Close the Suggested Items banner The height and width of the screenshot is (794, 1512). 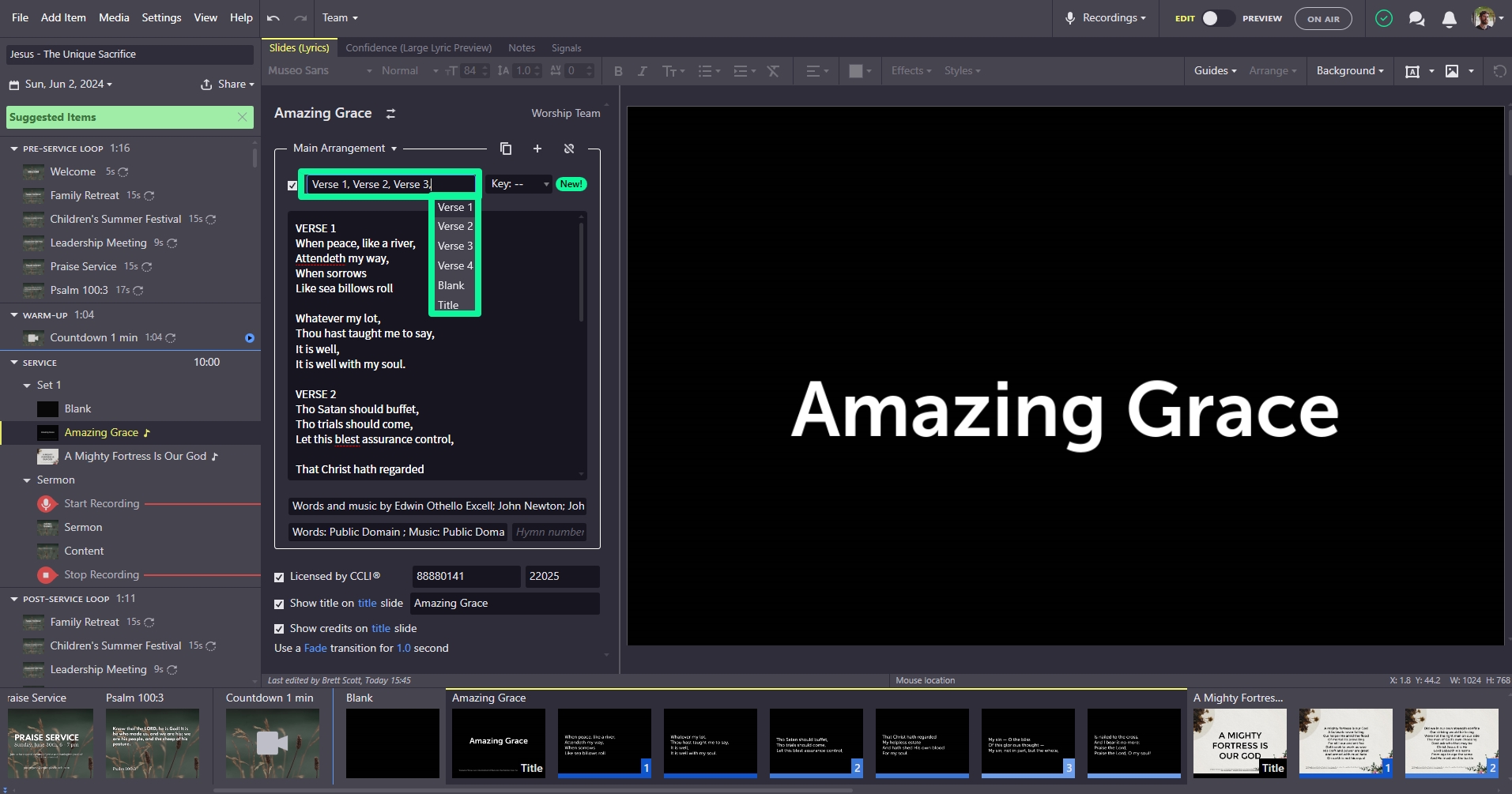[x=243, y=117]
